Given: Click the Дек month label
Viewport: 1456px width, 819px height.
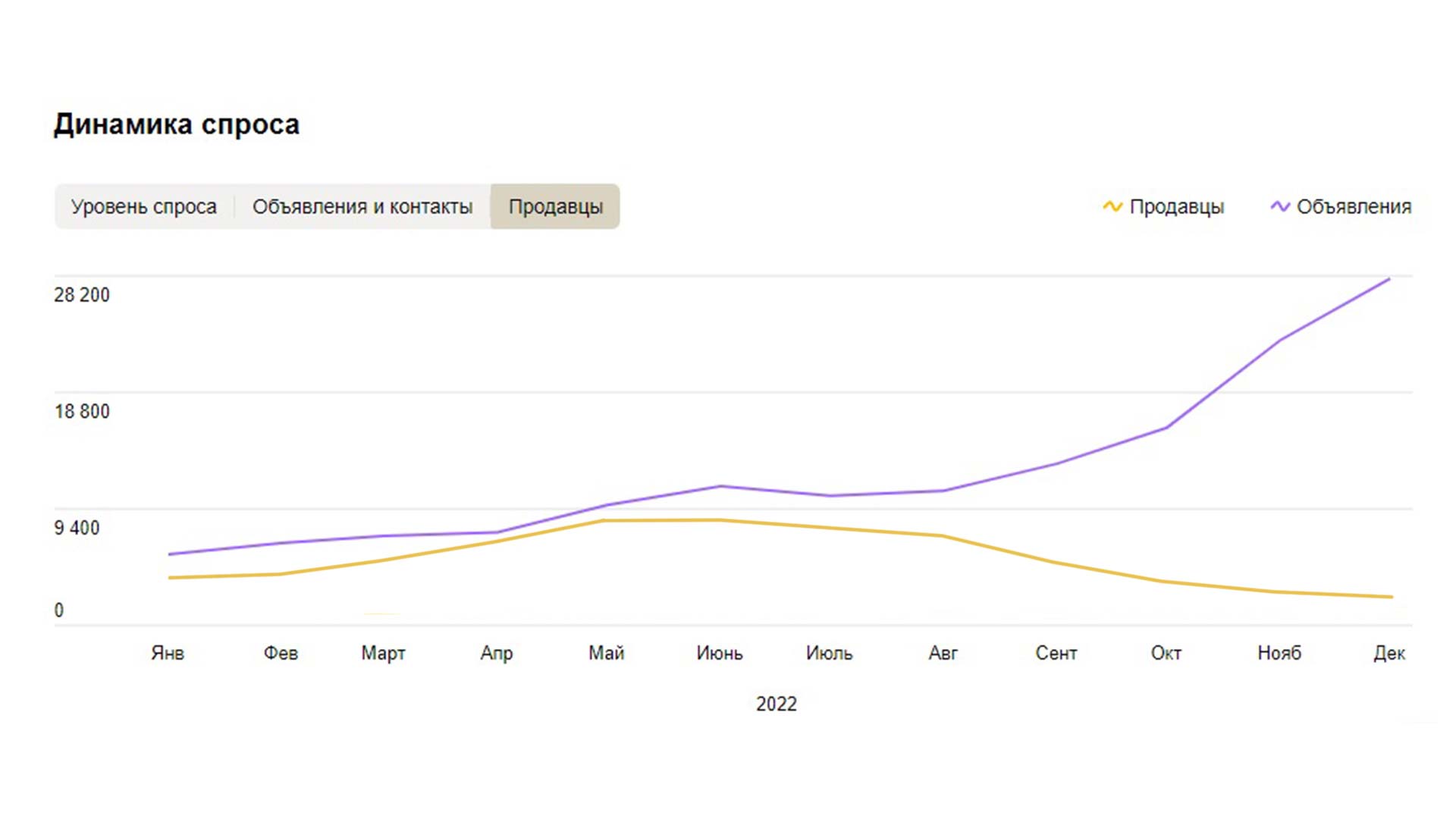Looking at the screenshot, I should tap(1389, 653).
